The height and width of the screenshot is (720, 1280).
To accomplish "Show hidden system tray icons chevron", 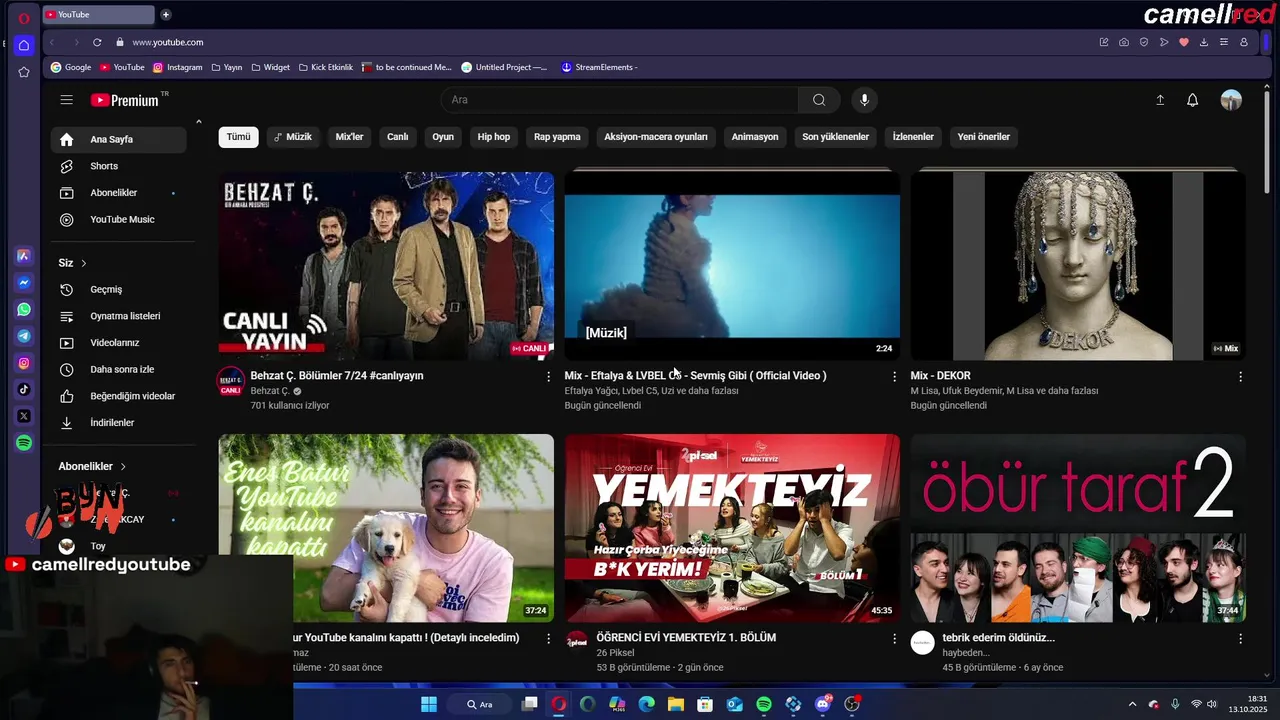I will point(1132,704).
